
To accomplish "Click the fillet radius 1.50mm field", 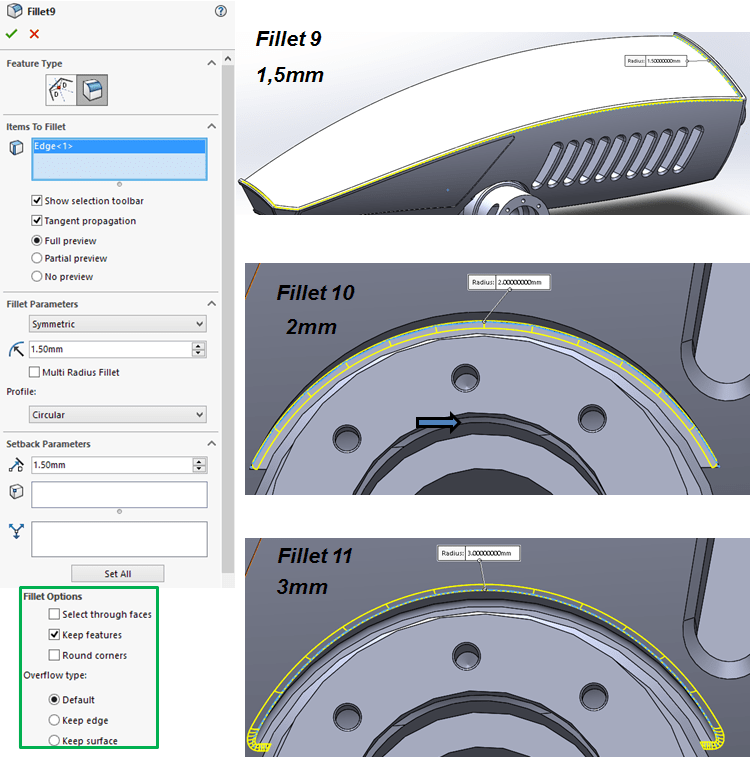I will tap(110, 349).
